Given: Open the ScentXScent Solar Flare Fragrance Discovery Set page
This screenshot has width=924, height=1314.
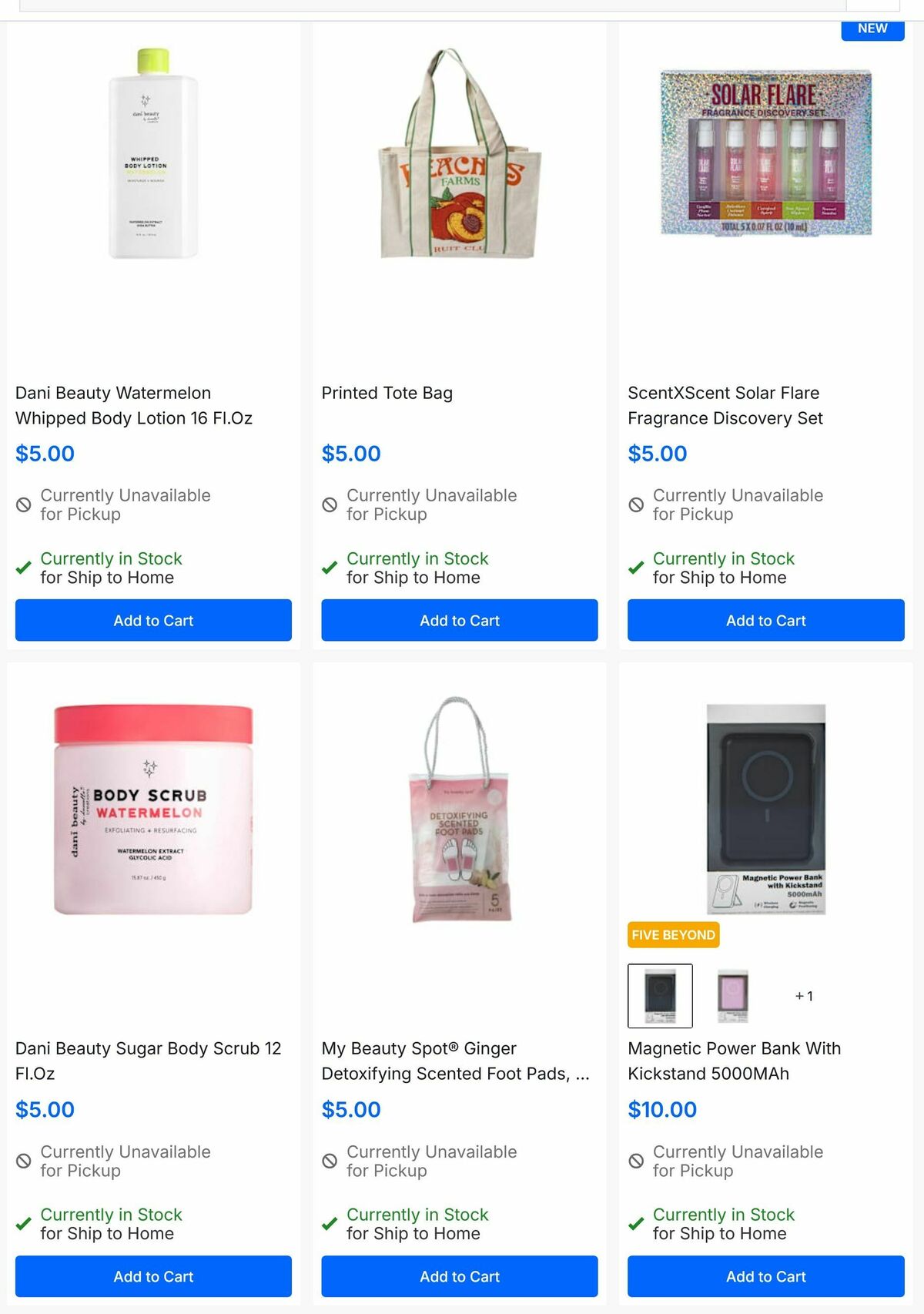Looking at the screenshot, I should click(x=725, y=406).
